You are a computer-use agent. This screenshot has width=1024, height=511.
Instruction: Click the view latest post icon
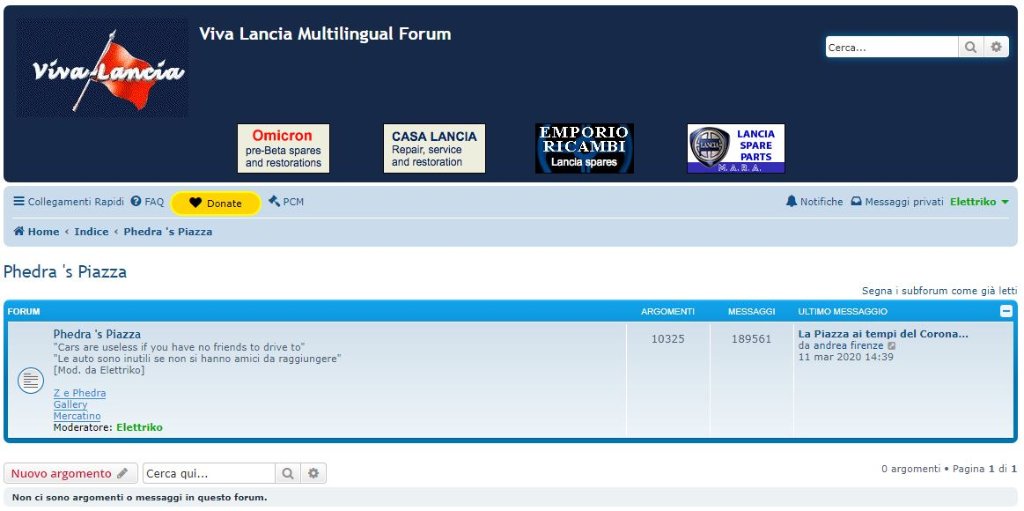[x=892, y=346]
